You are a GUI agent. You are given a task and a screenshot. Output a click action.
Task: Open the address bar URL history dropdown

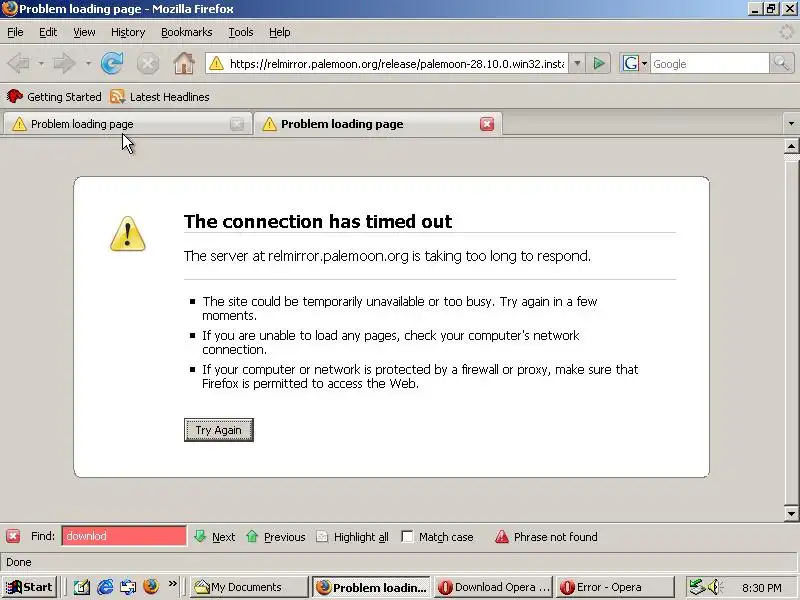577,64
